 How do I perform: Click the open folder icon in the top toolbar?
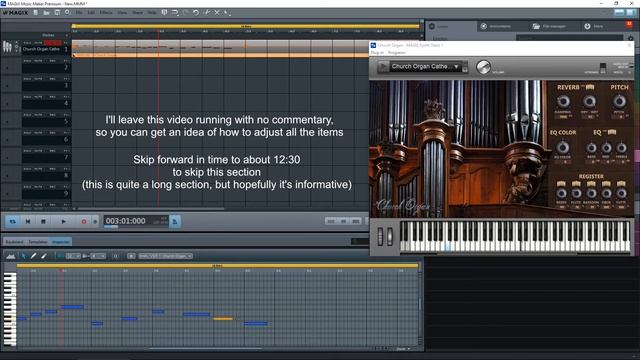click(47, 13)
